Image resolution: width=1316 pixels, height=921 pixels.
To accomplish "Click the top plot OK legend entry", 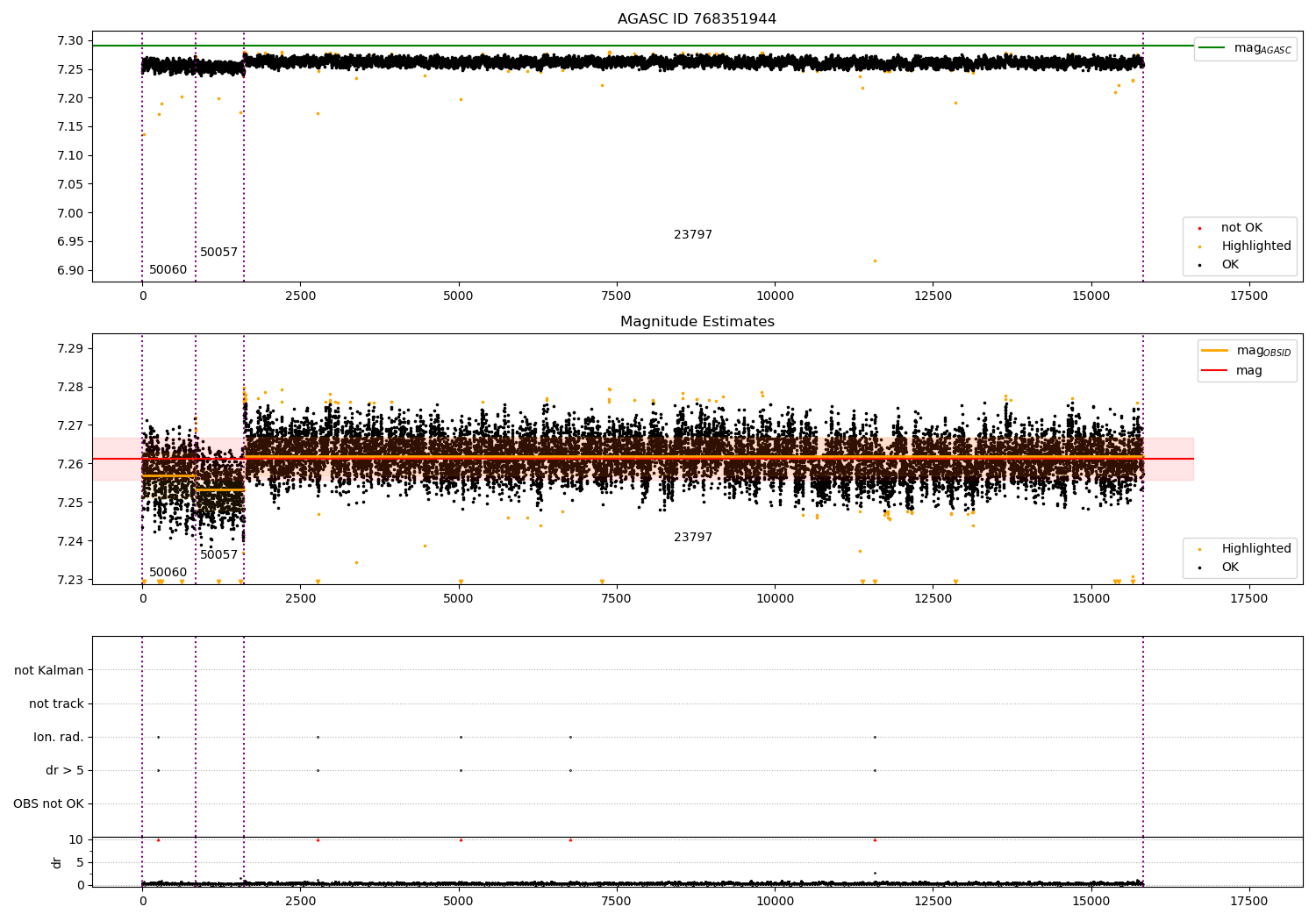I will (1218, 265).
